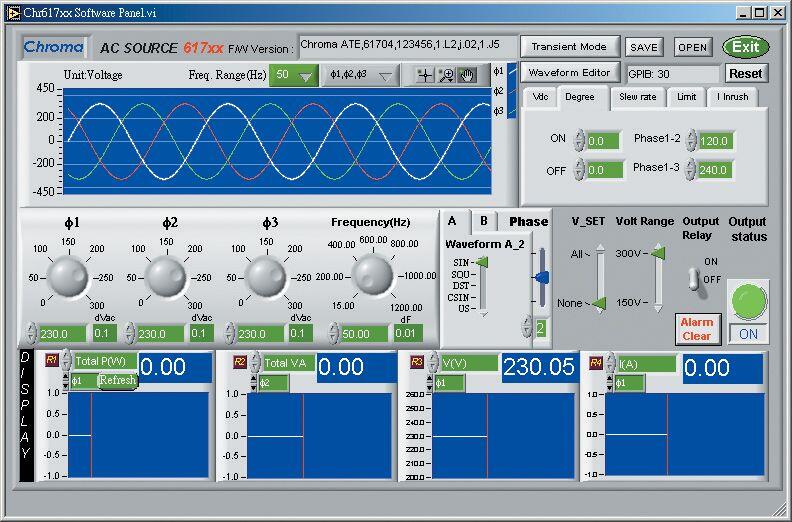
Task: Toggle the Output Relay ON/OFF switch
Action: [693, 277]
